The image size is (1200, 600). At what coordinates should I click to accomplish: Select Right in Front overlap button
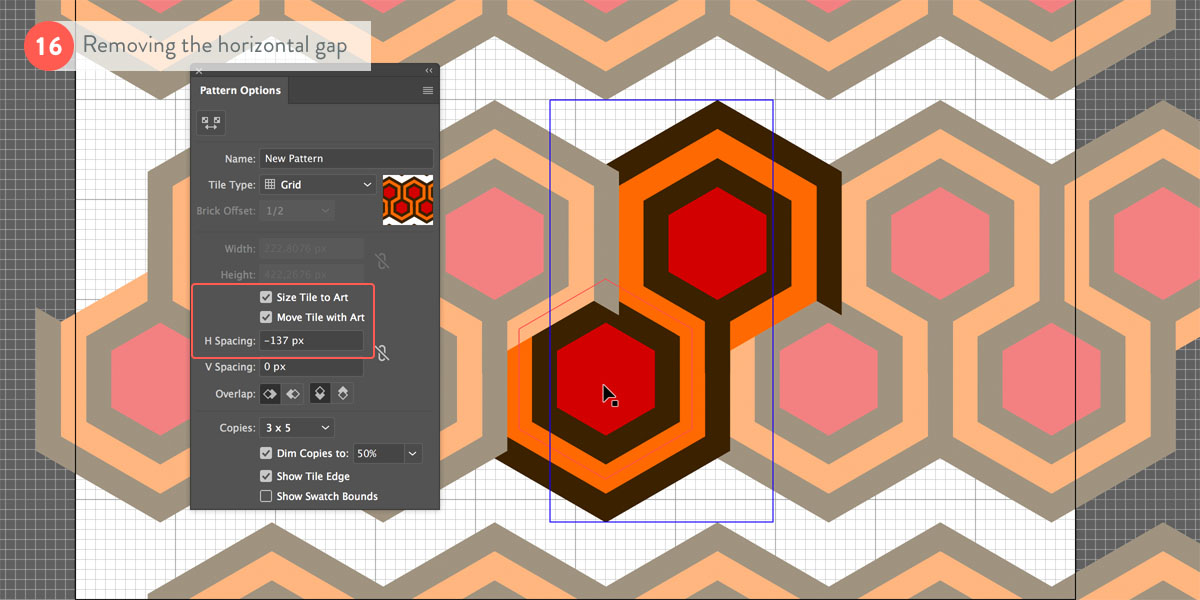(x=293, y=394)
